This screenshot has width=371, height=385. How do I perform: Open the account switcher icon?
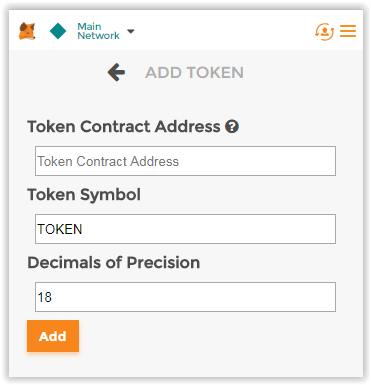point(324,32)
